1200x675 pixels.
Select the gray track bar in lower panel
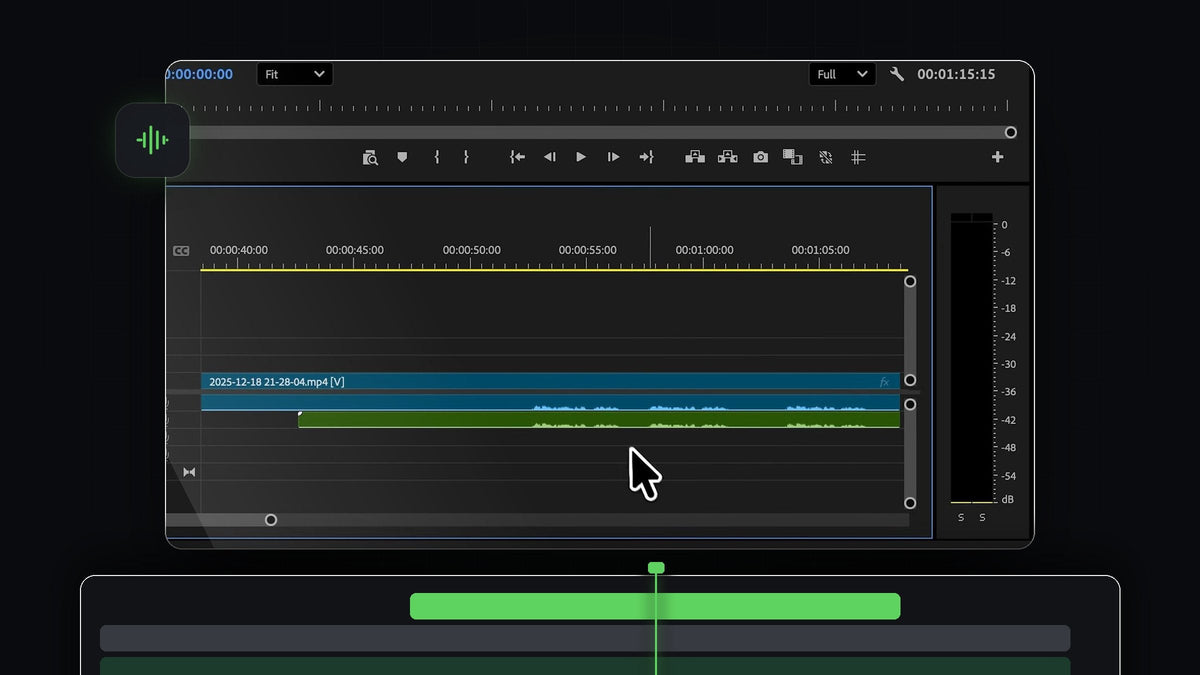click(585, 638)
